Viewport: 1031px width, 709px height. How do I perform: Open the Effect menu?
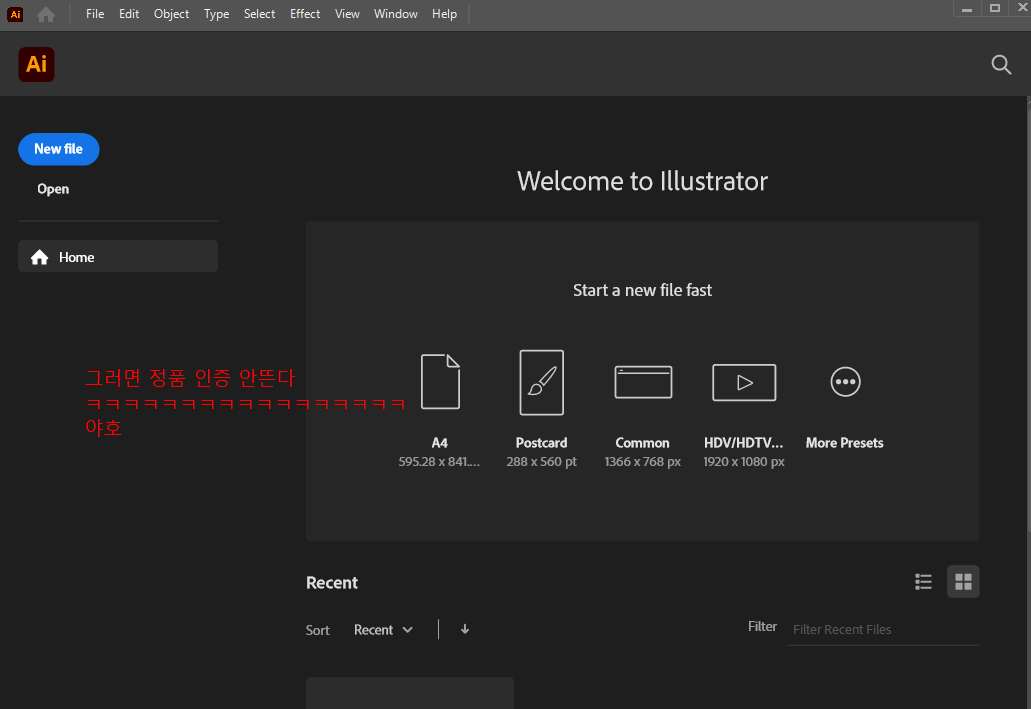pyautogui.click(x=304, y=14)
